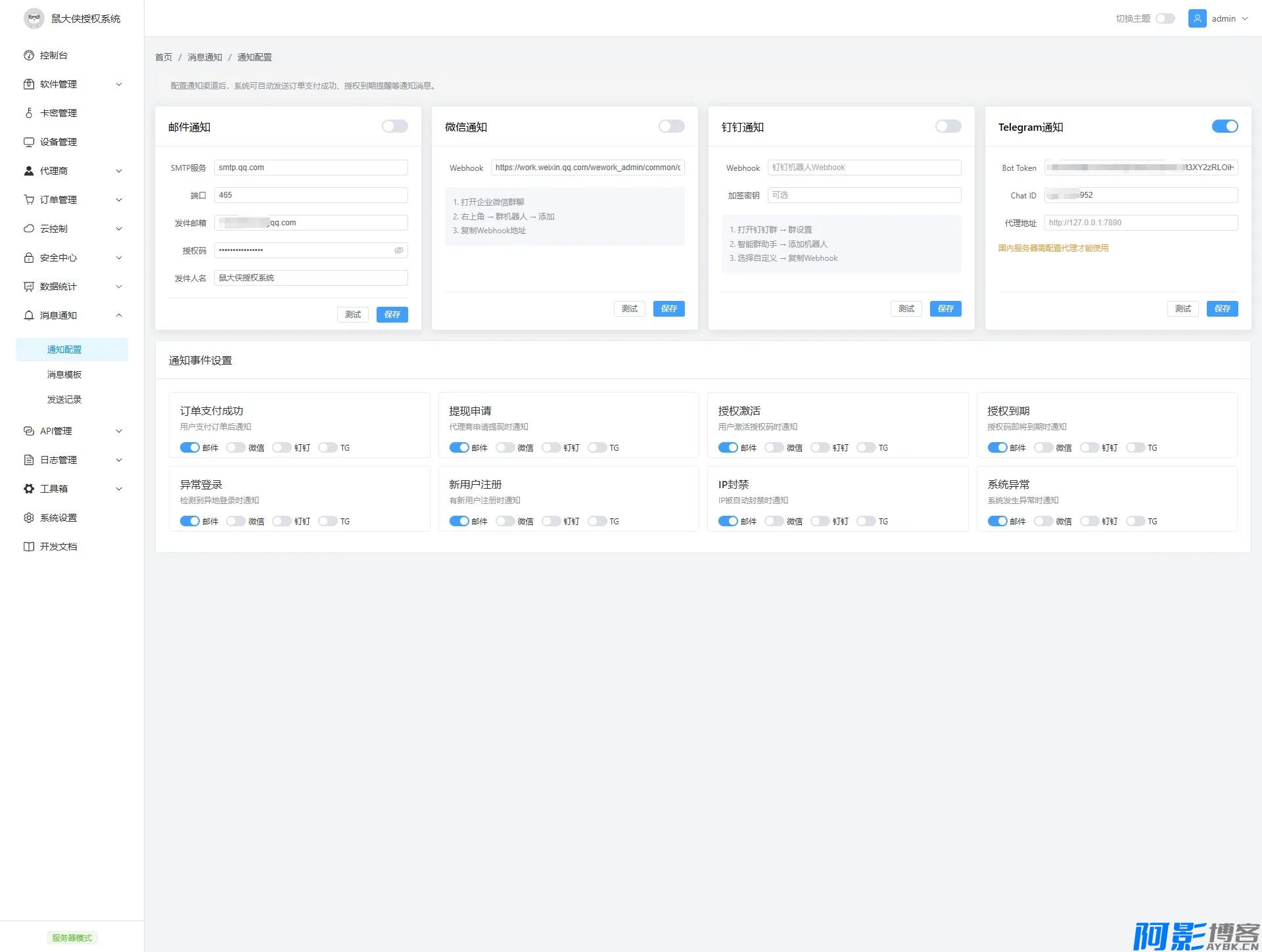The image size is (1262, 952).
Task: Toggle the 切换主题 theme switch
Action: coord(1165,18)
